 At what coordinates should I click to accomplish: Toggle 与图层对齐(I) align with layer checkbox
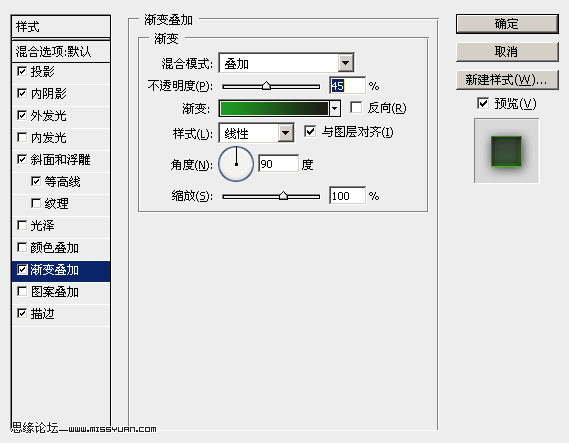pos(310,131)
